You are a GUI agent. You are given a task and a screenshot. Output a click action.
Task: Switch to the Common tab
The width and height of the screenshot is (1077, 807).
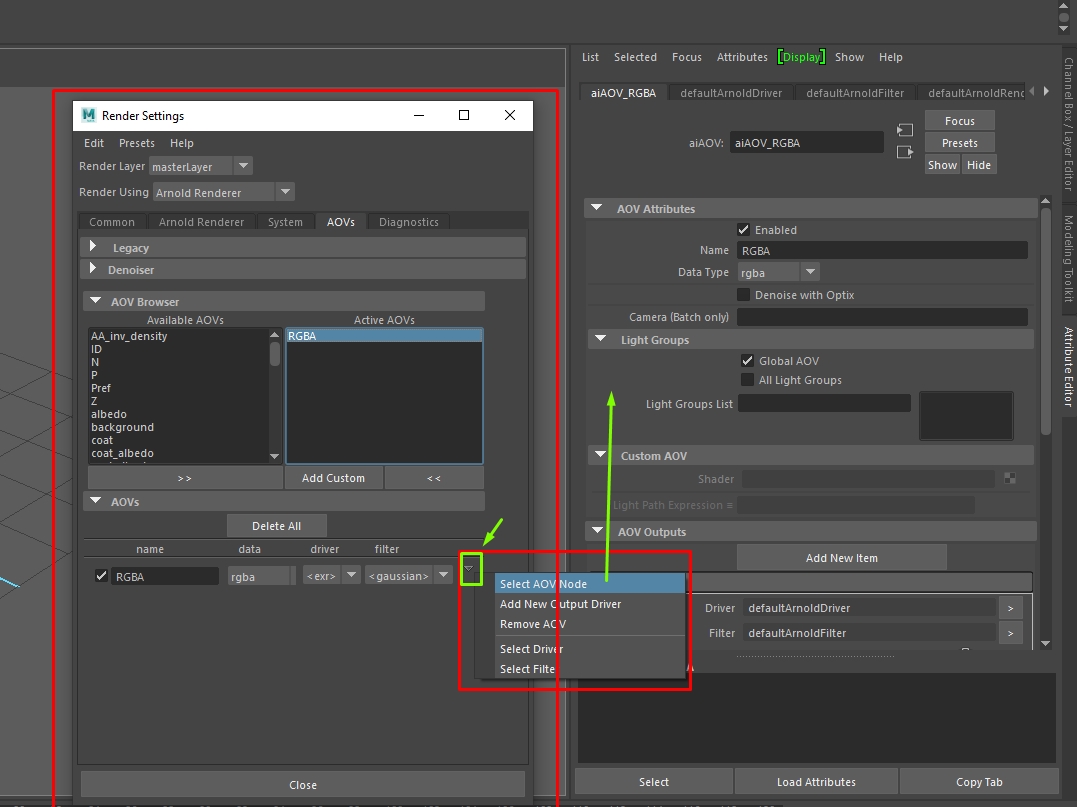pos(112,222)
